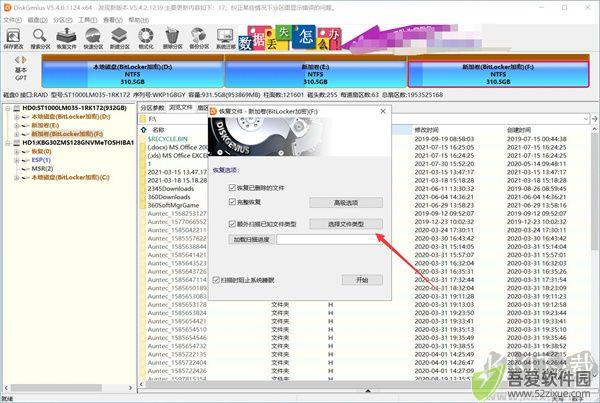Open the 磁盘(D) menu
The height and width of the screenshot is (403, 600).
(38, 20)
